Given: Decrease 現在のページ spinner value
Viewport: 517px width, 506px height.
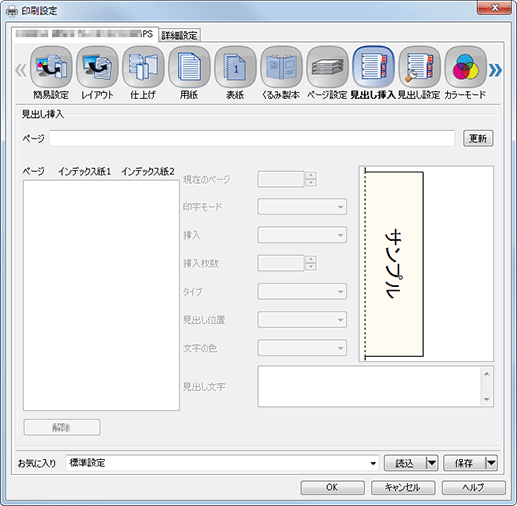Looking at the screenshot, I should tap(311, 183).
